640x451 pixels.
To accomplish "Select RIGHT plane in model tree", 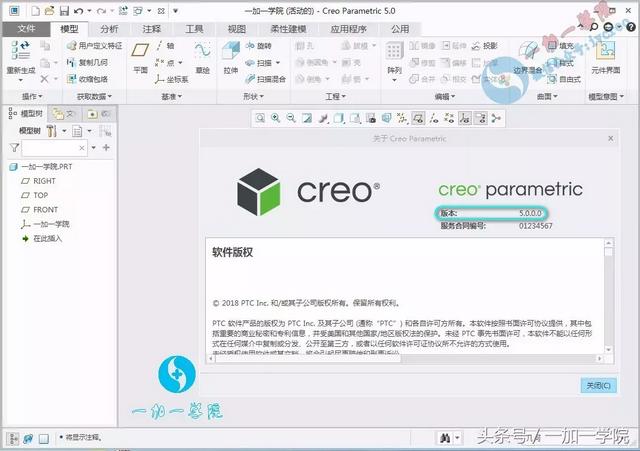I will [38, 181].
